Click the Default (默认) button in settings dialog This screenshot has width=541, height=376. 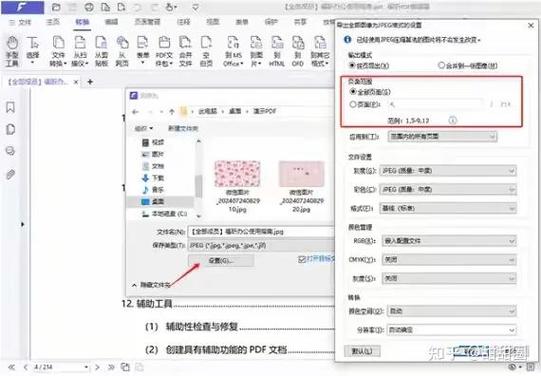(x=362, y=351)
